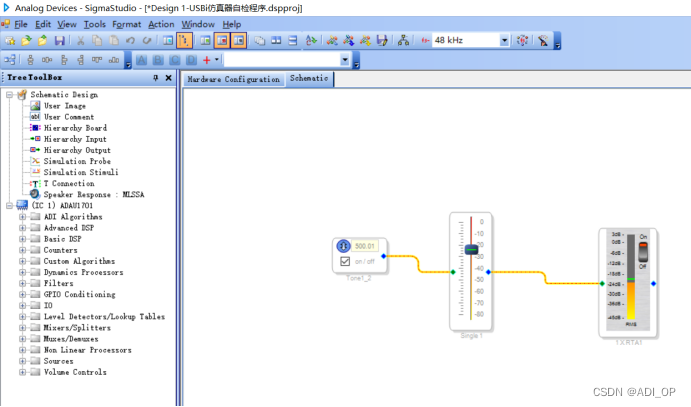Expand the Sources folder
The image size is (691, 407).
(22, 361)
